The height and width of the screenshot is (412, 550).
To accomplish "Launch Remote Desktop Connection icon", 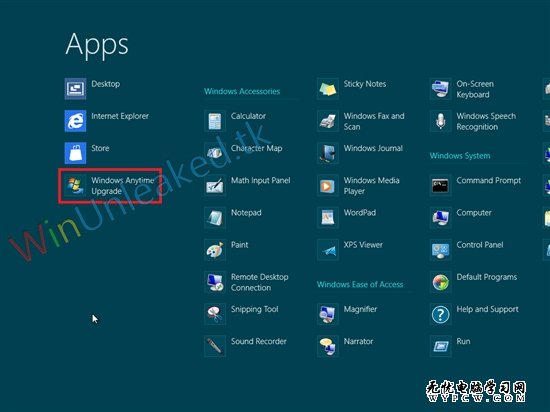I will point(215,282).
